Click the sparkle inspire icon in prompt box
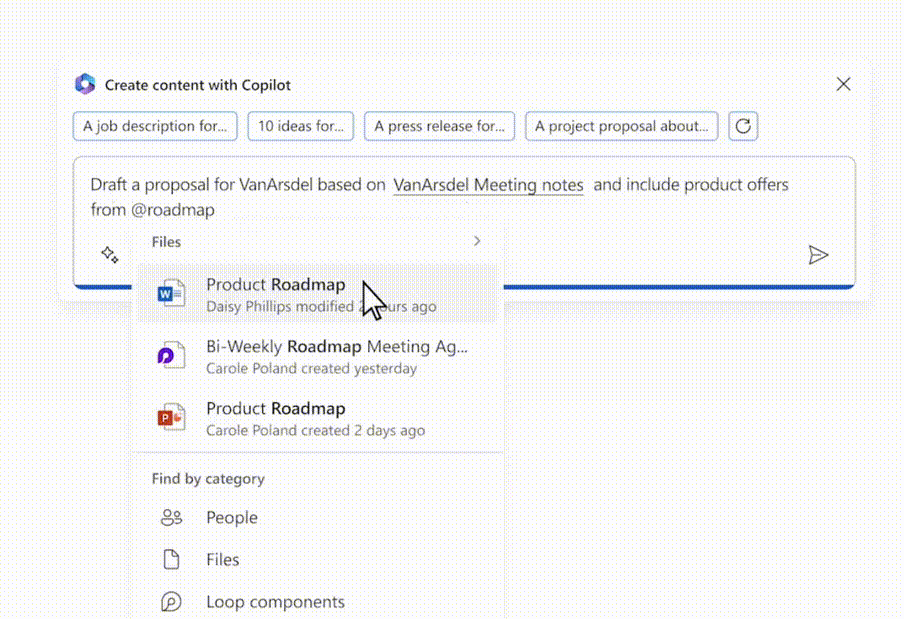This screenshot has height=619, width=904. tap(110, 255)
